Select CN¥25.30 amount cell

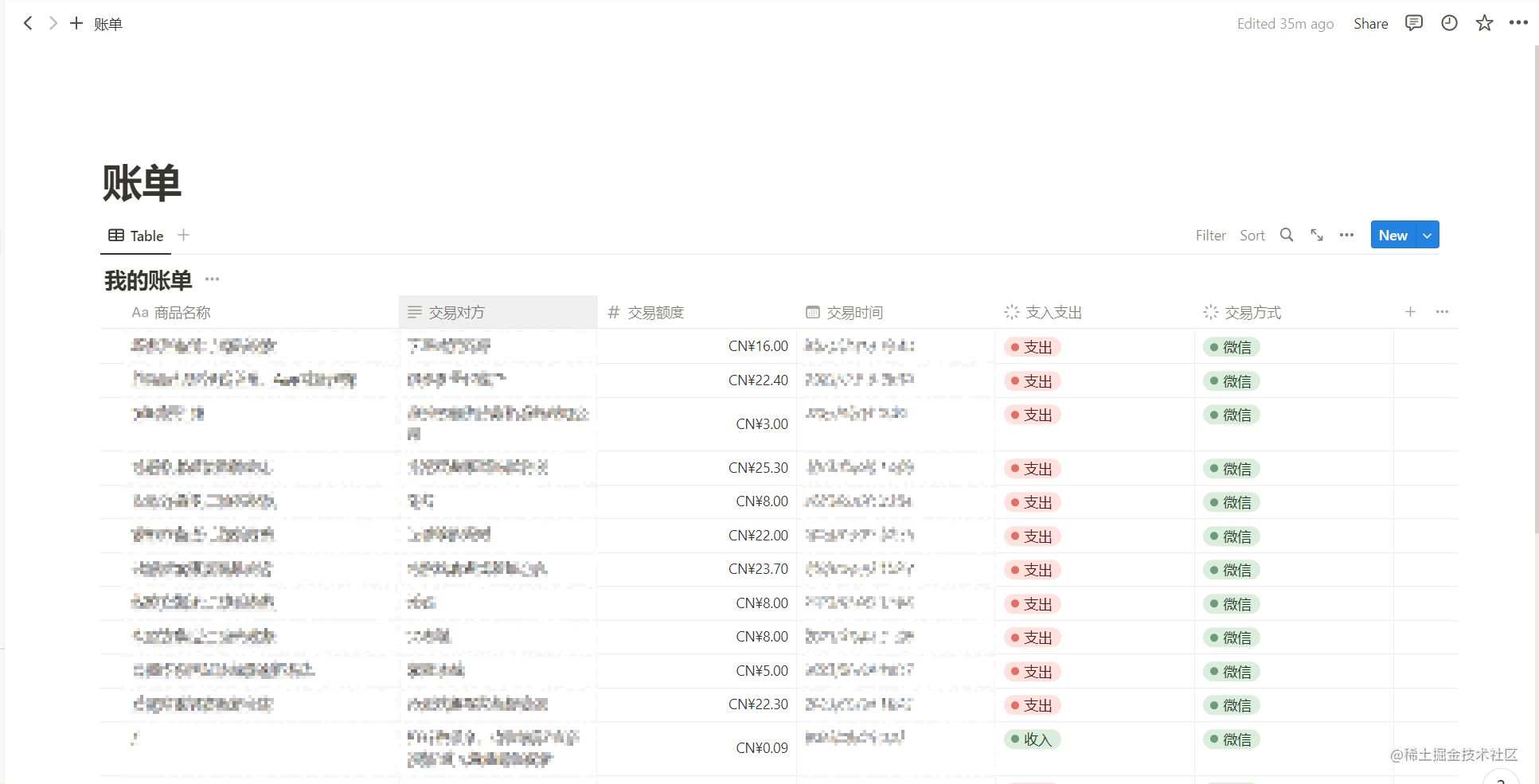pyautogui.click(x=697, y=468)
